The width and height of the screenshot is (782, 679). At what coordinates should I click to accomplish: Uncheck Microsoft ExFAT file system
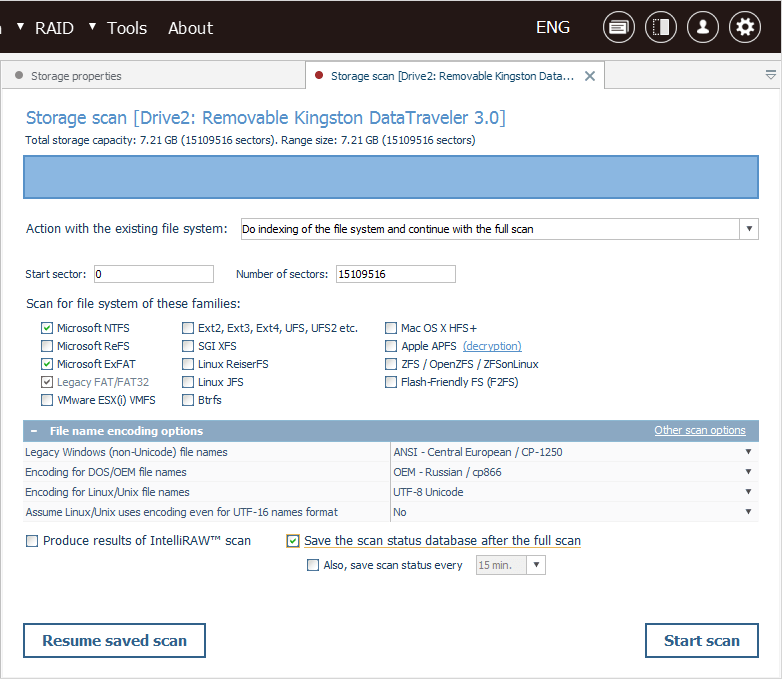(x=47, y=364)
